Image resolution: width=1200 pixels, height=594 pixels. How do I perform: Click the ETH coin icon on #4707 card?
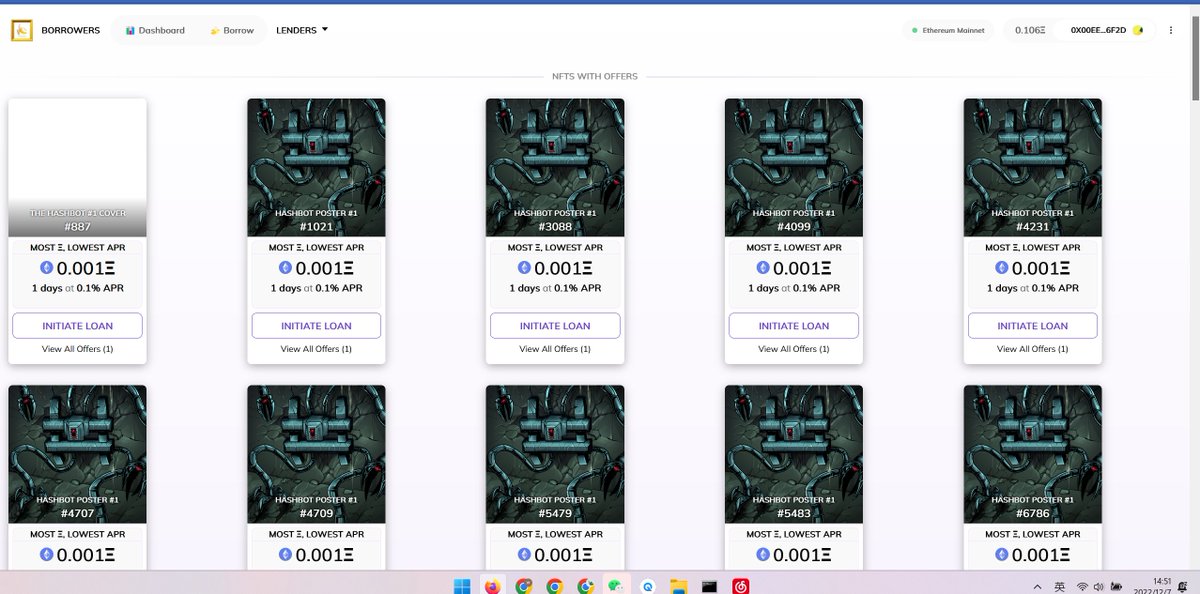tap(46, 555)
